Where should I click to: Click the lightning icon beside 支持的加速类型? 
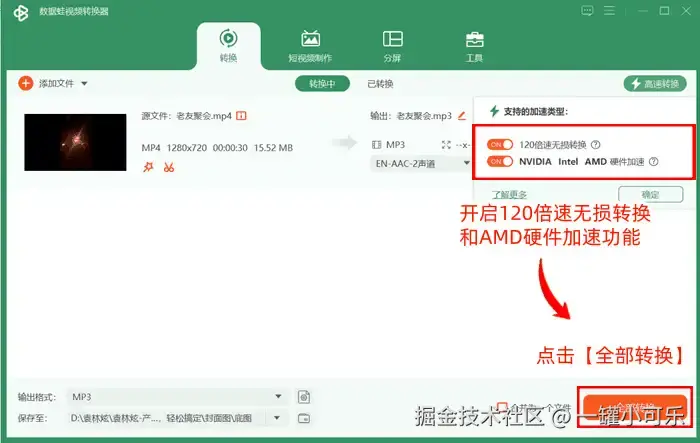(494, 111)
